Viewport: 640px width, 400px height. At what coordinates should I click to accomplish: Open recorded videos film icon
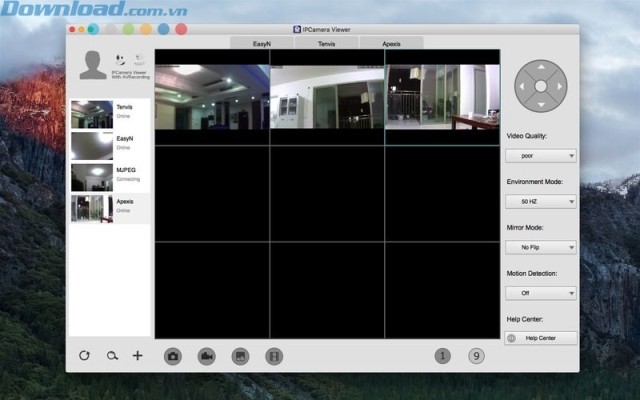274,356
